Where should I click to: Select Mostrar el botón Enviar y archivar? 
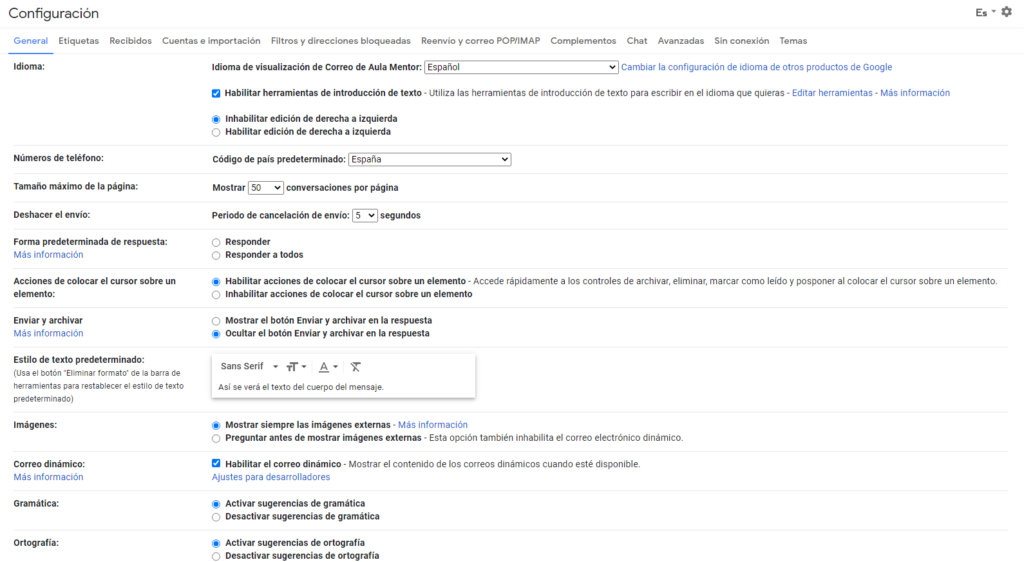pyautogui.click(x=216, y=321)
